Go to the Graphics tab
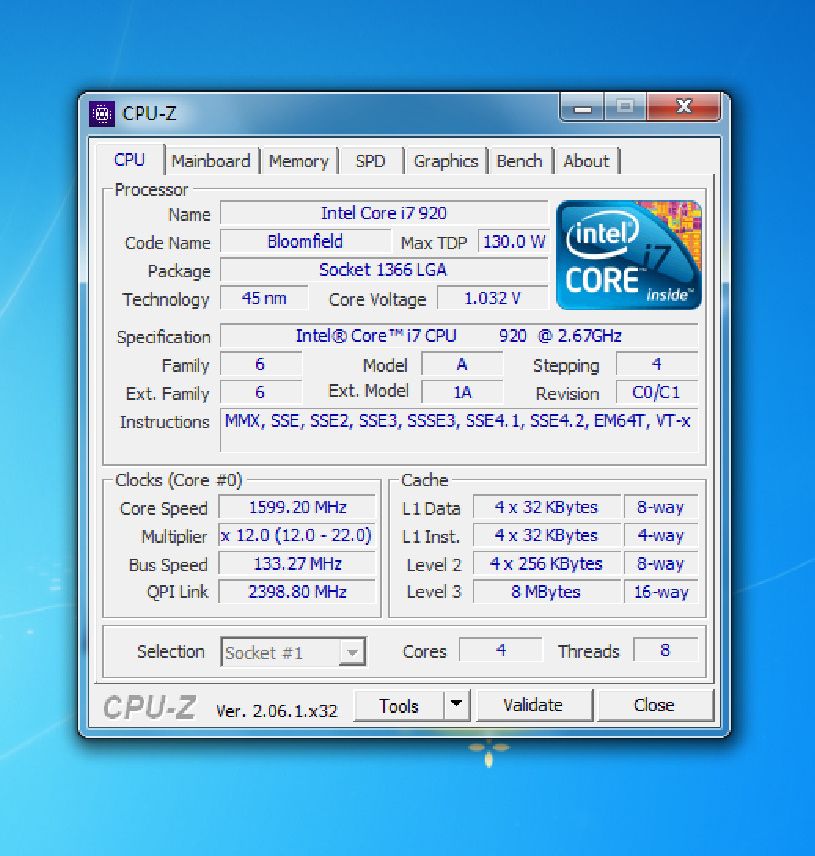The image size is (815, 856). (x=445, y=161)
